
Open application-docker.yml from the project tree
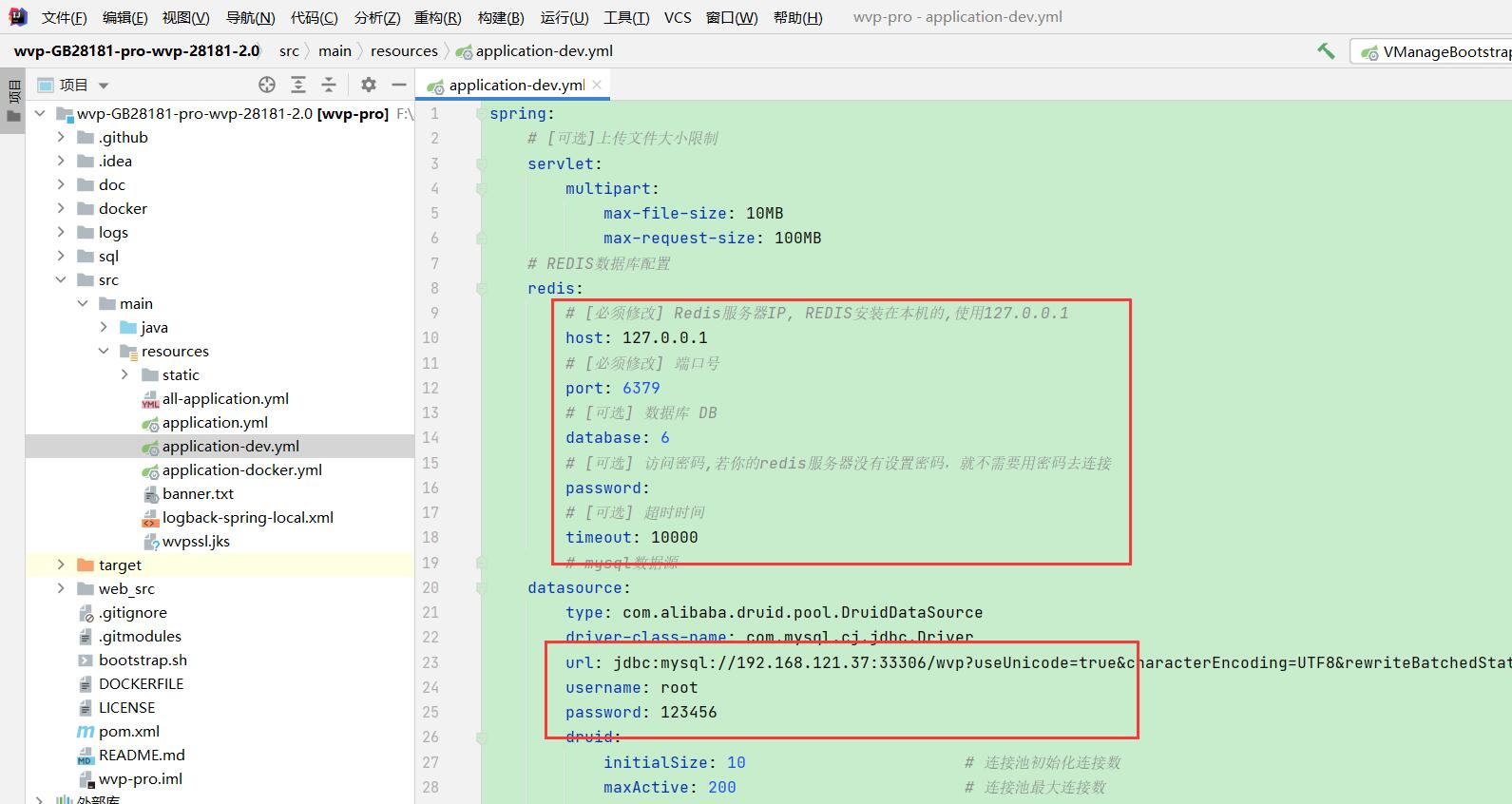click(x=241, y=469)
